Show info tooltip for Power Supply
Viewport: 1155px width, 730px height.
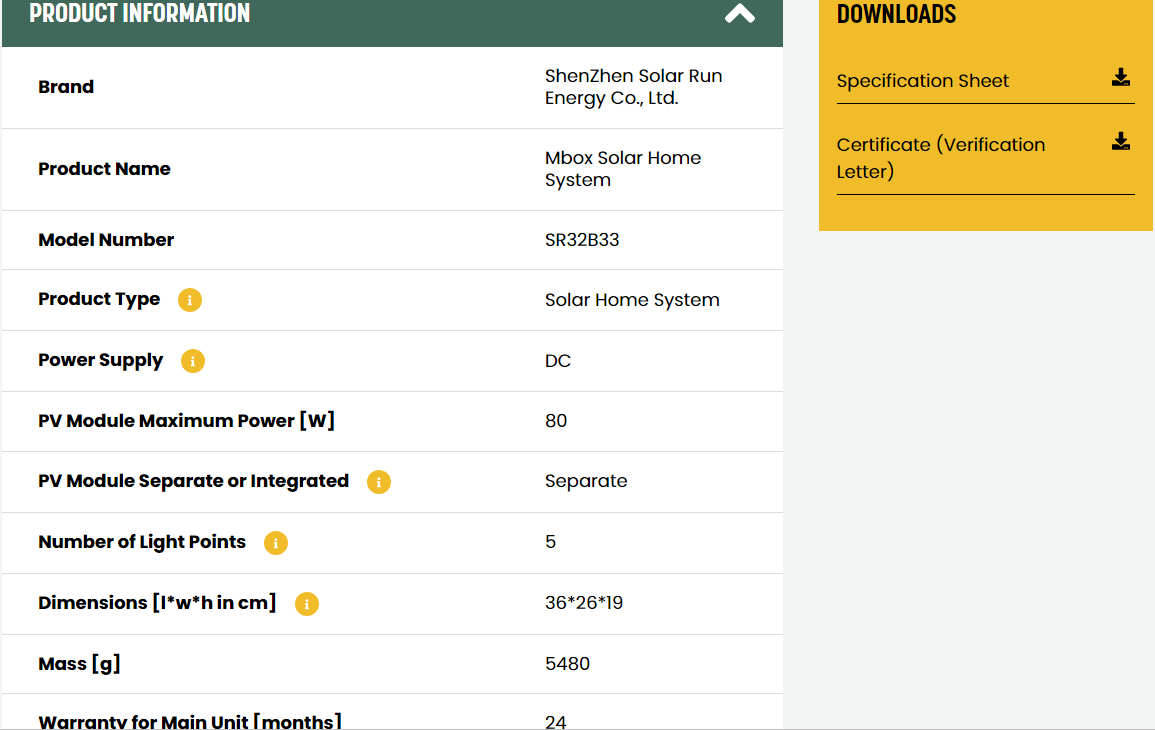pos(192,361)
